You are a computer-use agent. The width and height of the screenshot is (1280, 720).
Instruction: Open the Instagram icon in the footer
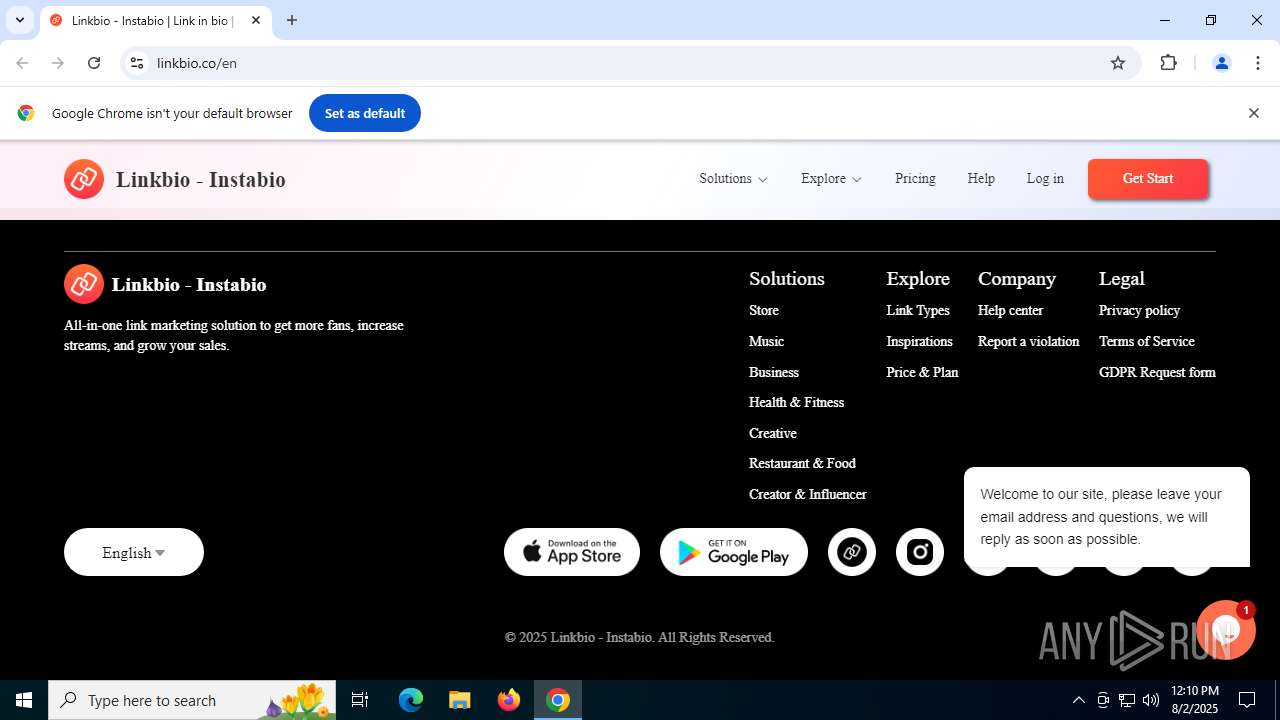(x=920, y=552)
